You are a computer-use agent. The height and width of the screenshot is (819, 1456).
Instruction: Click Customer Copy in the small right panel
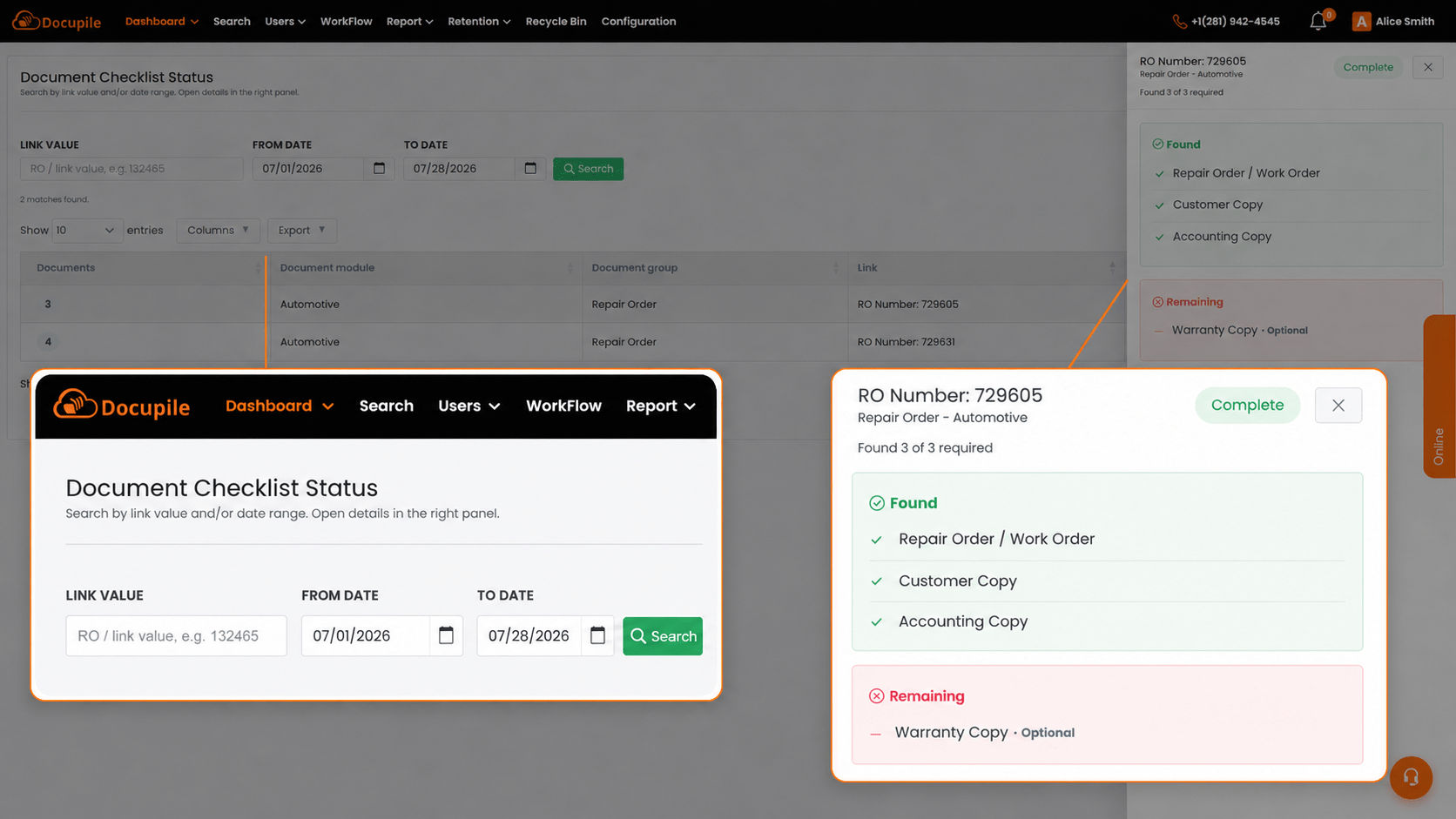[x=1217, y=205]
